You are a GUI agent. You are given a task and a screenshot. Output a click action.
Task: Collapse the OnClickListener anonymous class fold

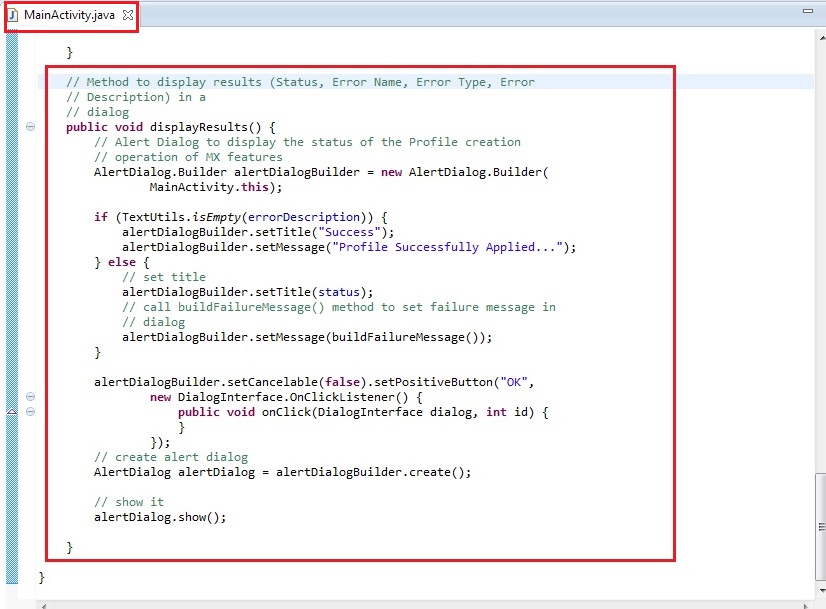[30, 397]
